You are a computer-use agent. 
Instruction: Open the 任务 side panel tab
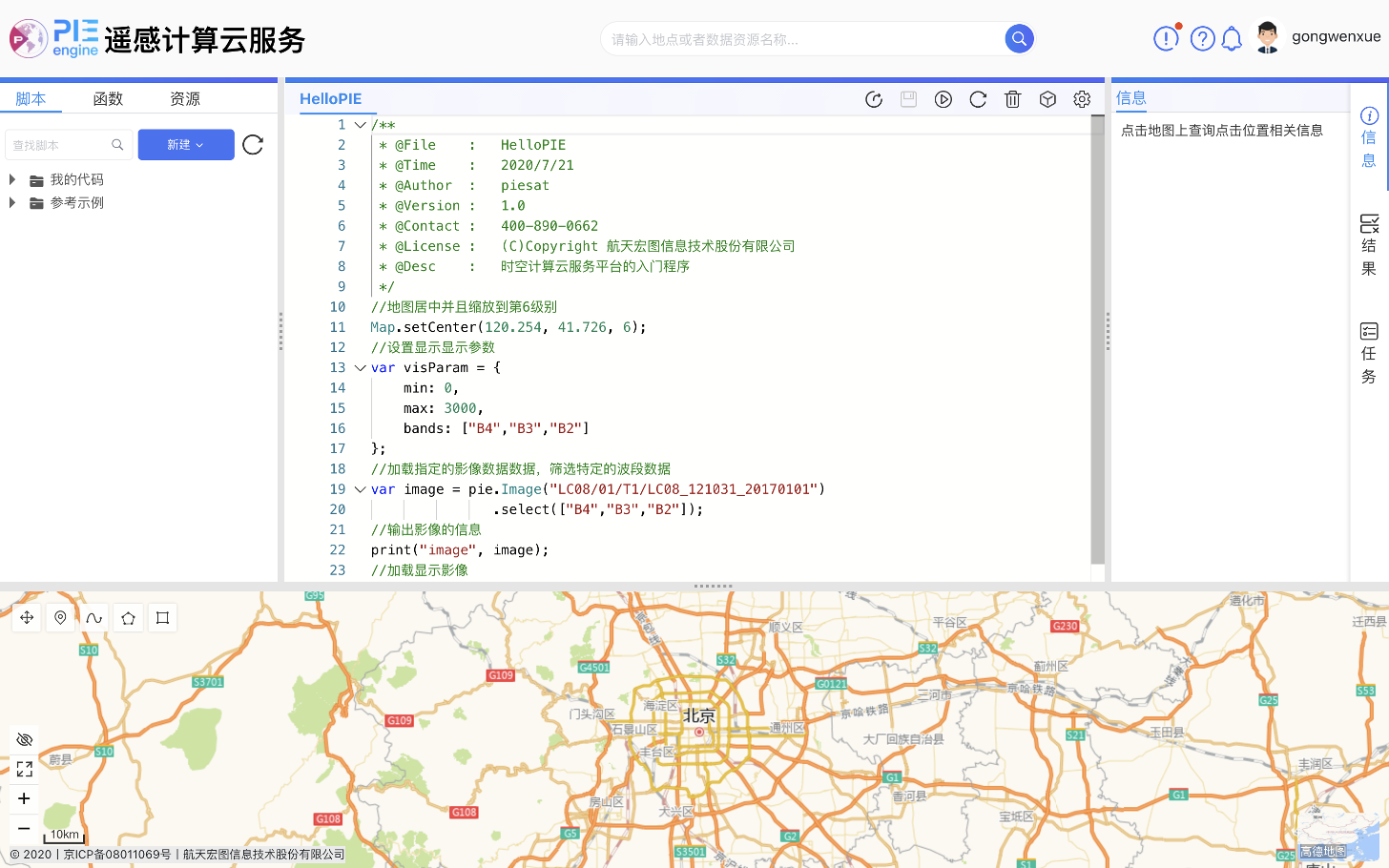[1369, 353]
